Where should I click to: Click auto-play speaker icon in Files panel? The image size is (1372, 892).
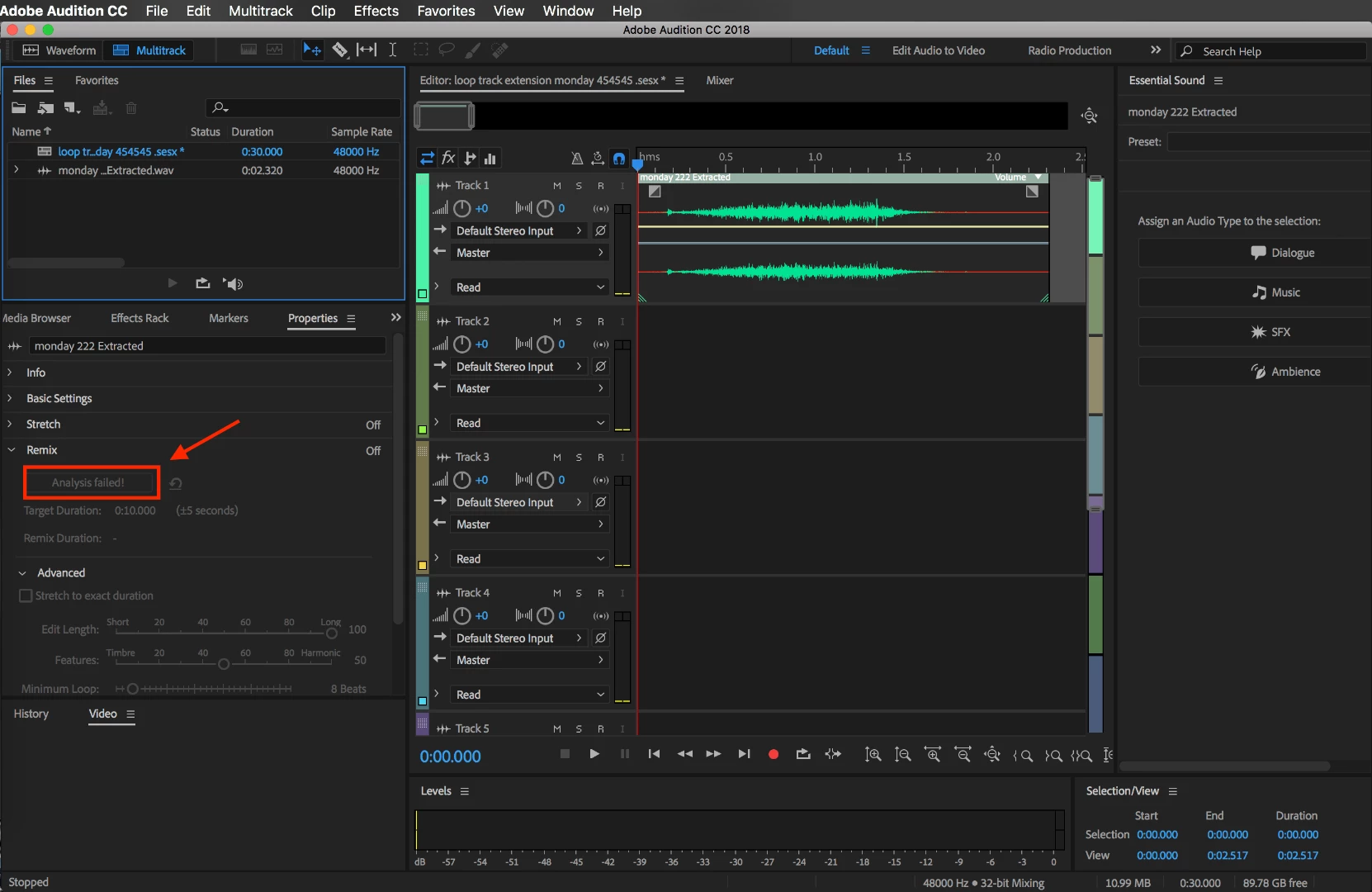233,284
